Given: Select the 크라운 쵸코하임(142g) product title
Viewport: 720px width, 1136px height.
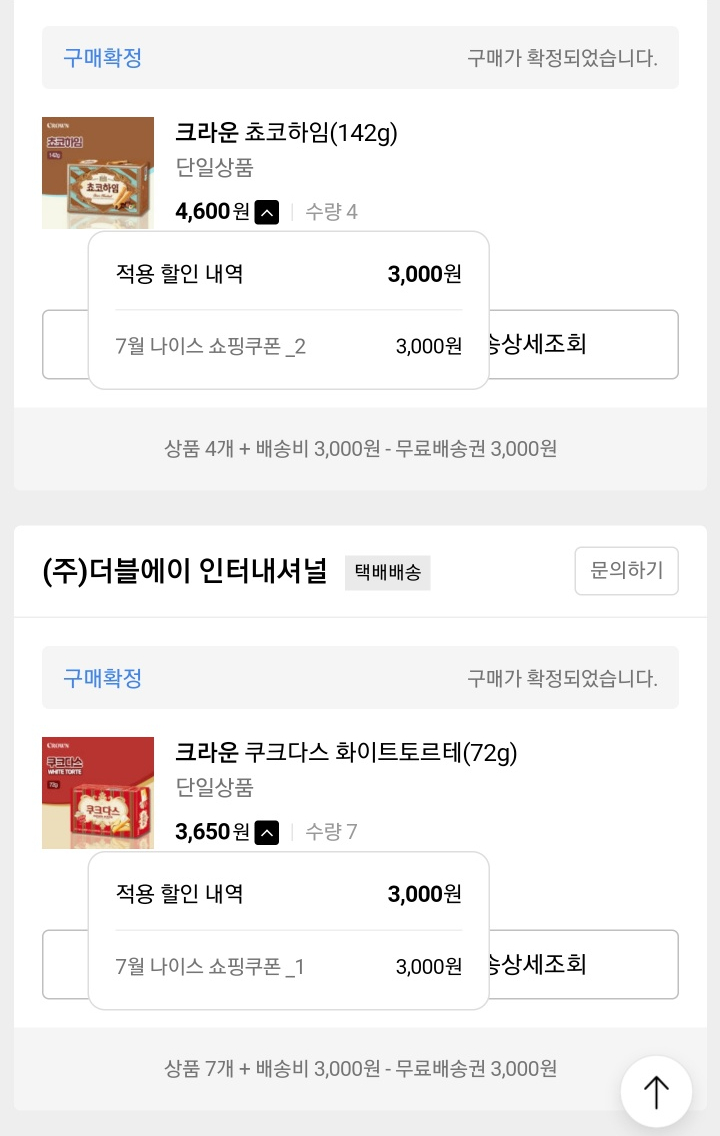Looking at the screenshot, I should click(x=286, y=133).
